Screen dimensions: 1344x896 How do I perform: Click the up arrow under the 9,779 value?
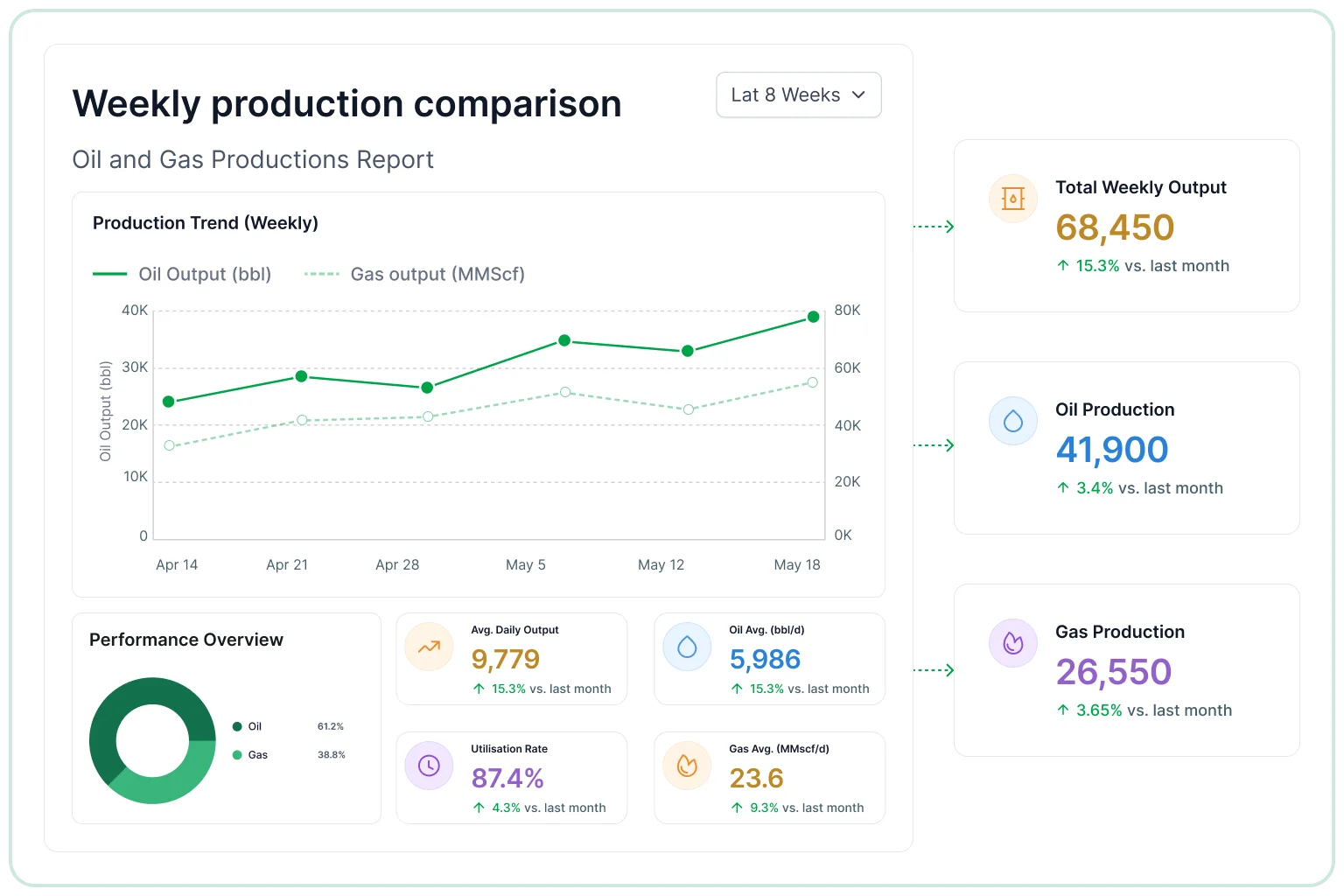[x=479, y=689]
